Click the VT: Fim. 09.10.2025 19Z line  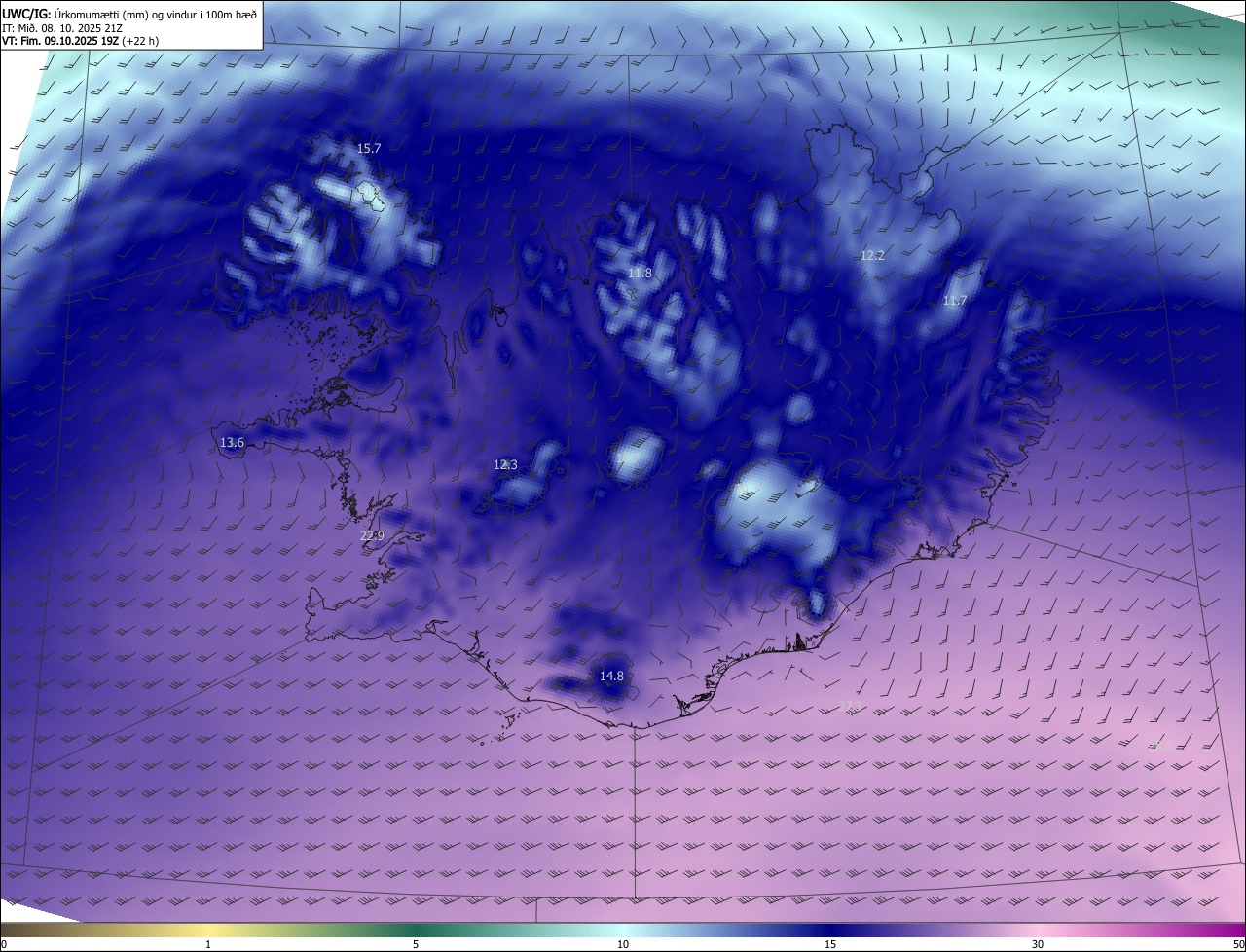tap(80, 41)
